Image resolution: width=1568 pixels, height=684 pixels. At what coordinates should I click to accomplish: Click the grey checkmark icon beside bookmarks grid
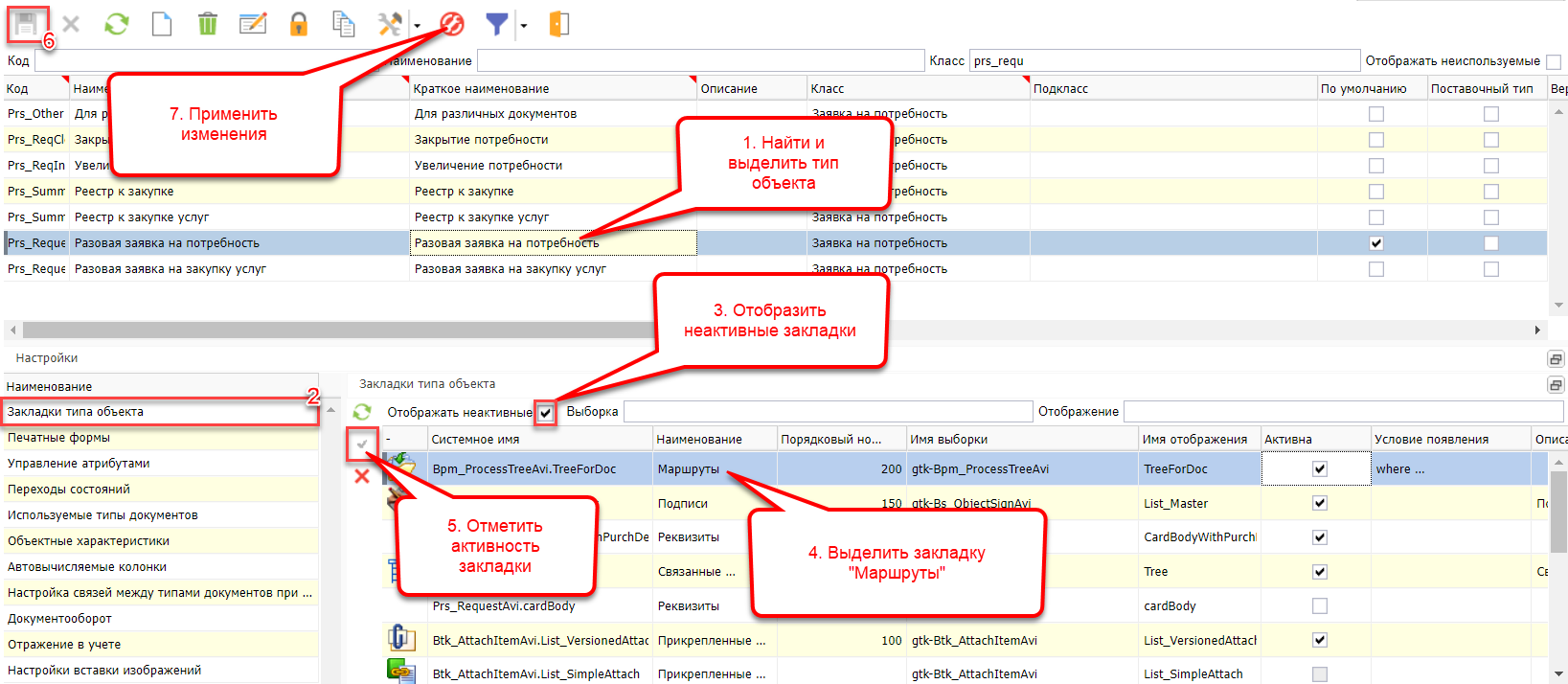(x=362, y=445)
